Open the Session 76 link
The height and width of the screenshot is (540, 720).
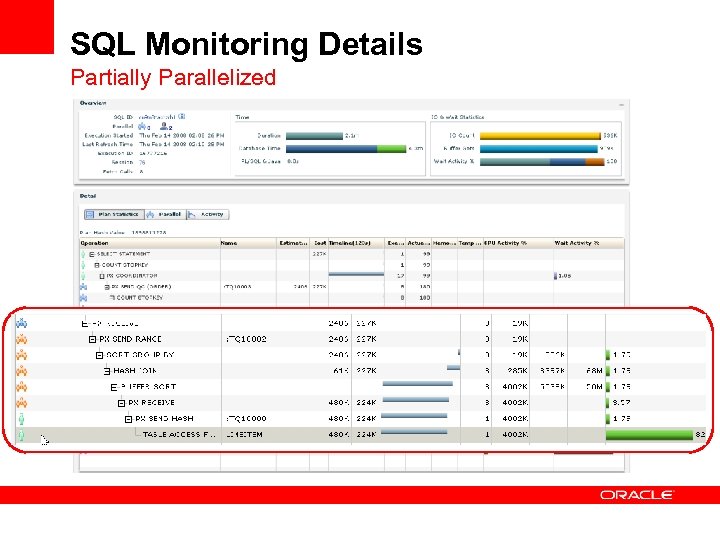click(x=142, y=162)
